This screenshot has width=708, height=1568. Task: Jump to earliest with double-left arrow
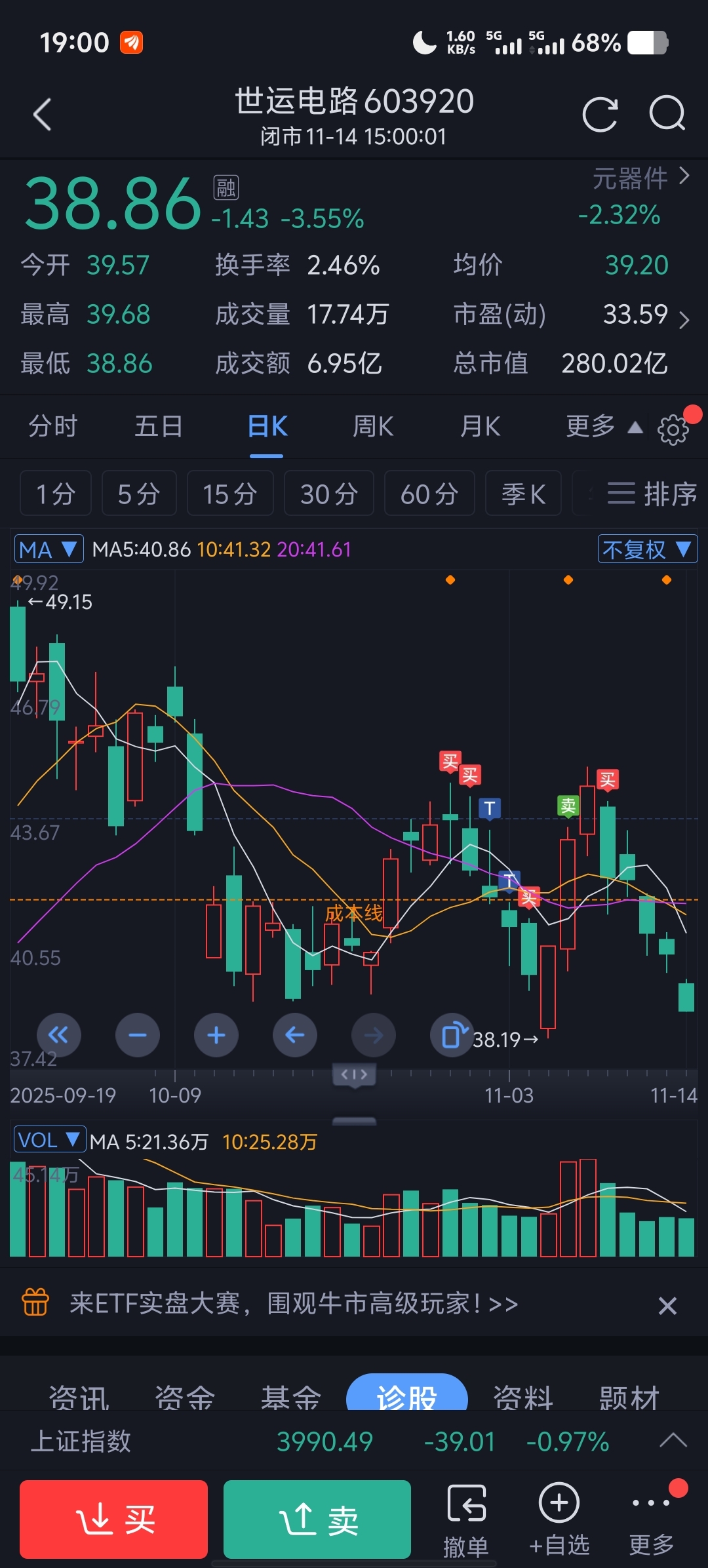click(x=59, y=1035)
